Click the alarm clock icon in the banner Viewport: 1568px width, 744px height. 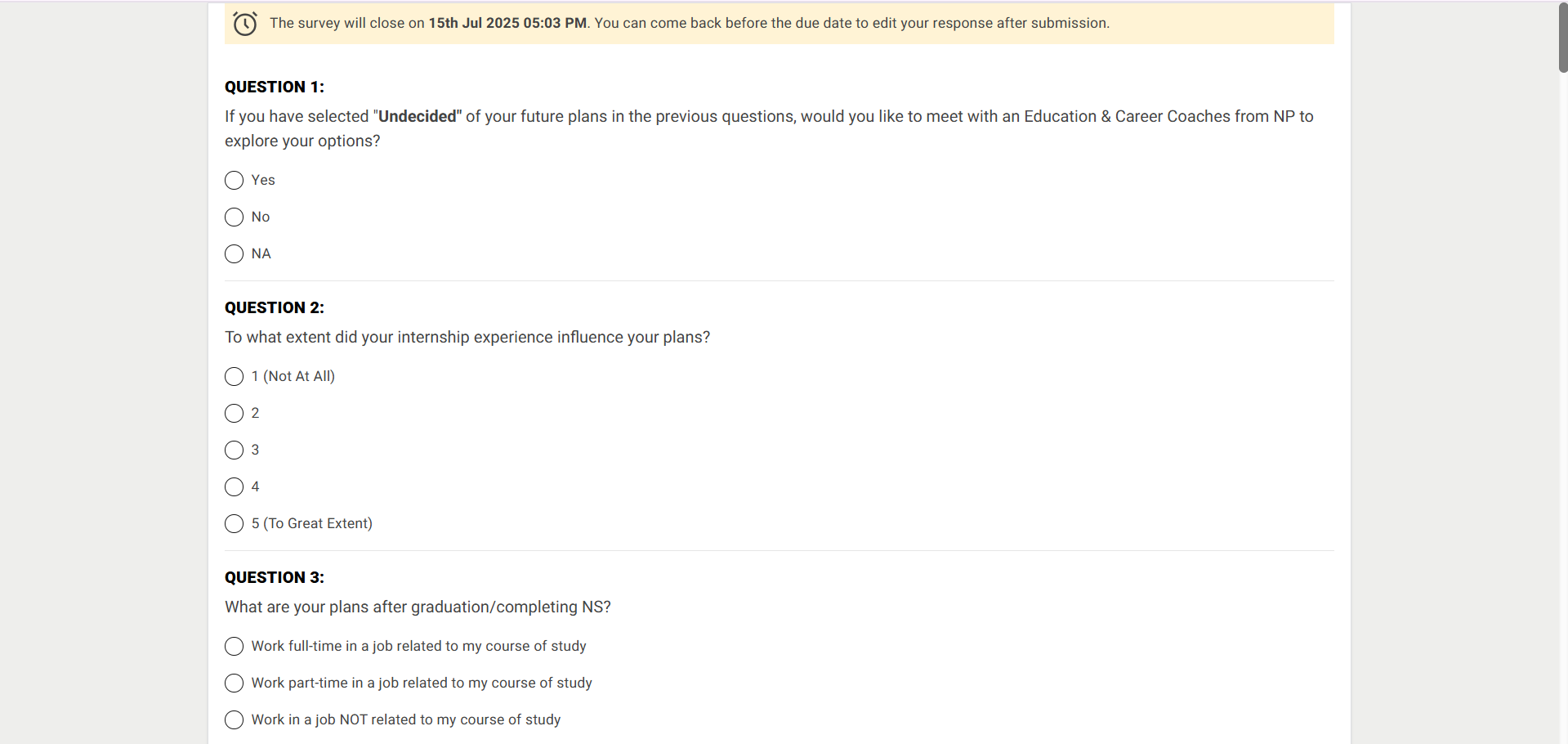tap(244, 24)
